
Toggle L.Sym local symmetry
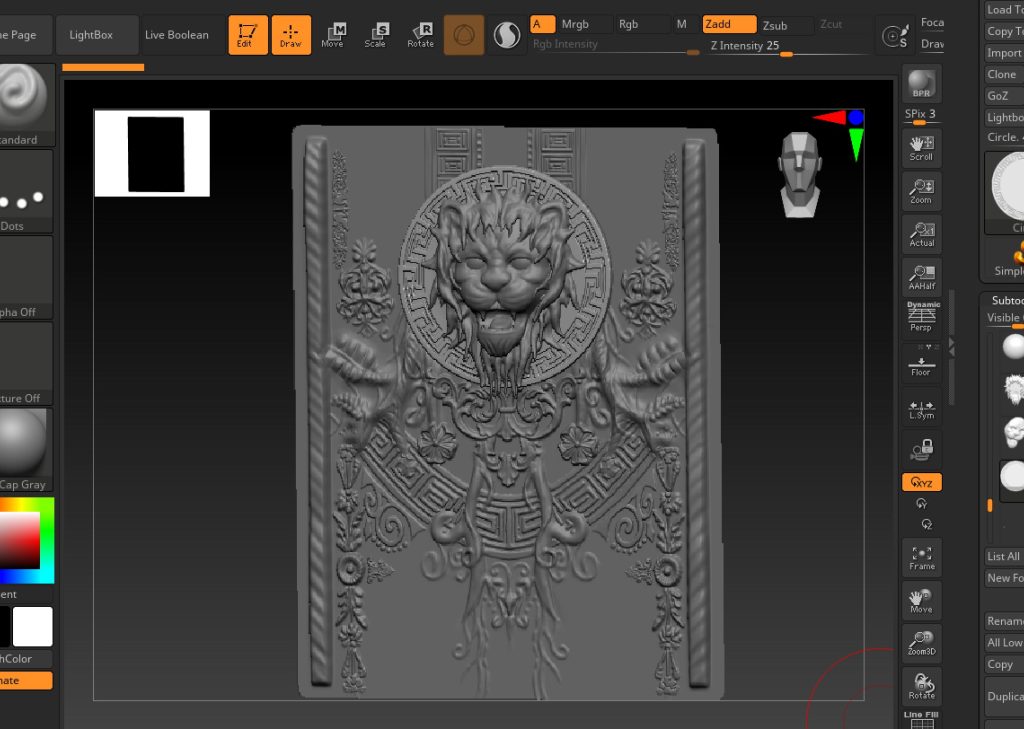point(921,408)
